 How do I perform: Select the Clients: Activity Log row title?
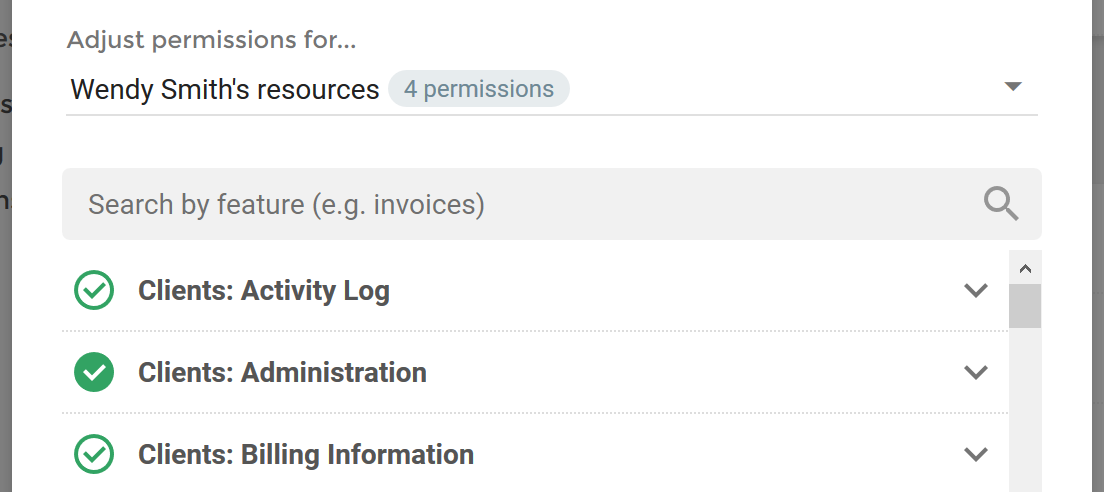click(x=264, y=291)
